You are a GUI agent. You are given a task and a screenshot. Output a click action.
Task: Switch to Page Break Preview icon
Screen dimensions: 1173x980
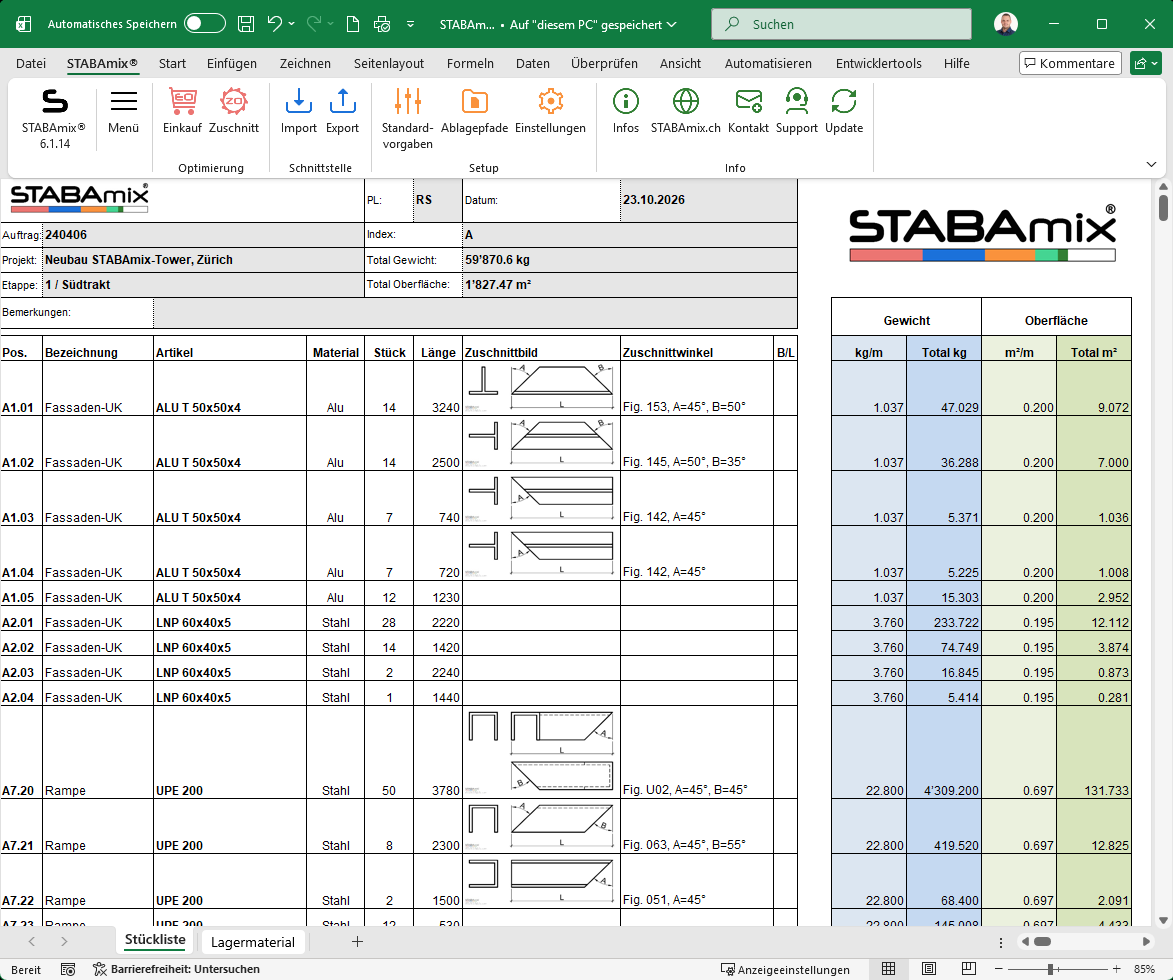coord(968,969)
